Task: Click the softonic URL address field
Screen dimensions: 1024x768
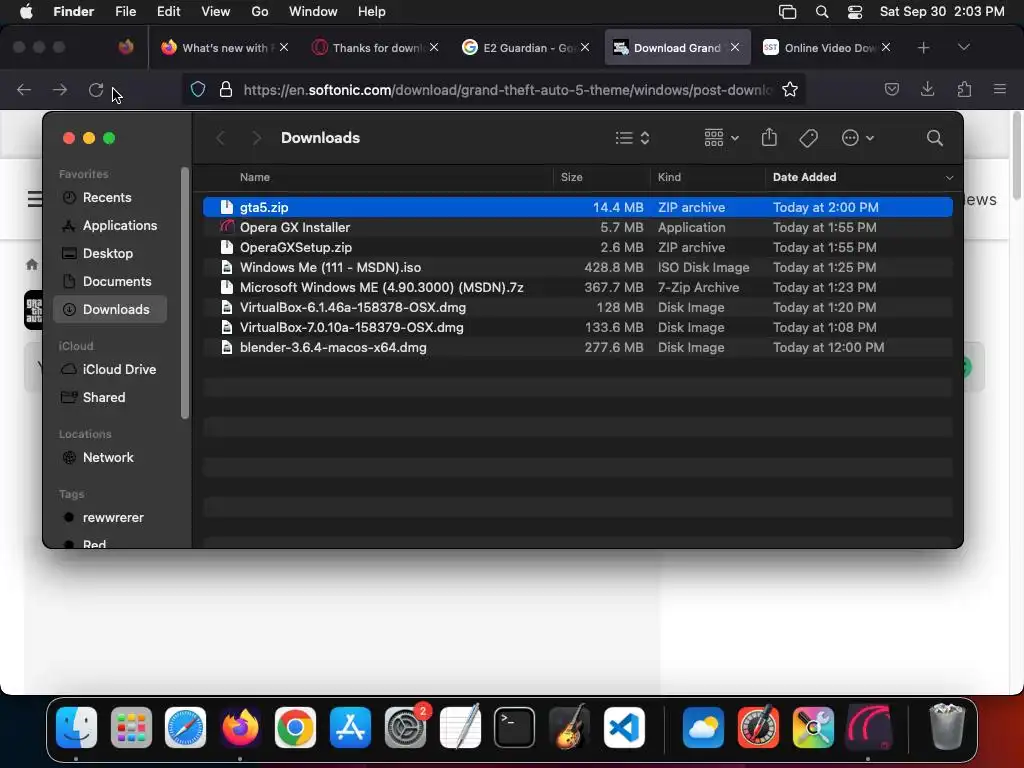Action: [x=507, y=89]
